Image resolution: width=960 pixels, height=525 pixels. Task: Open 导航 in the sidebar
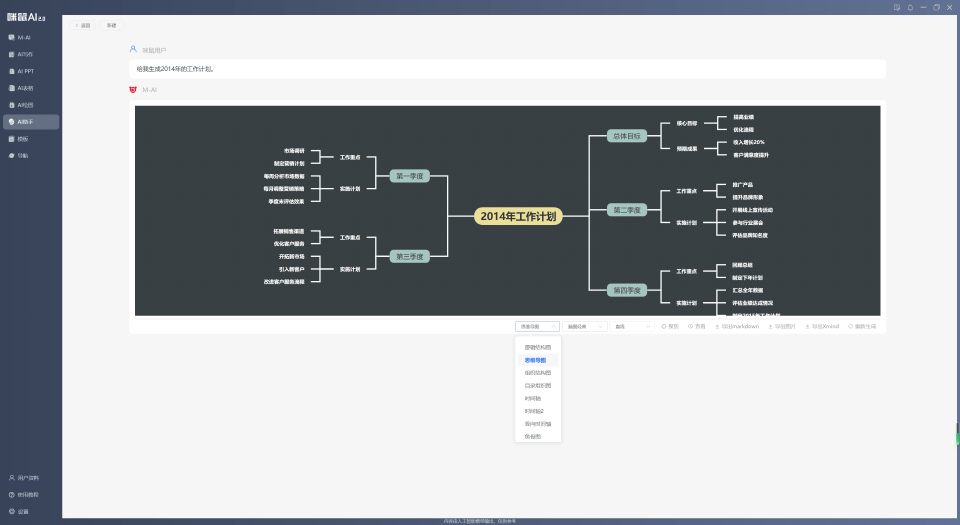[24, 156]
